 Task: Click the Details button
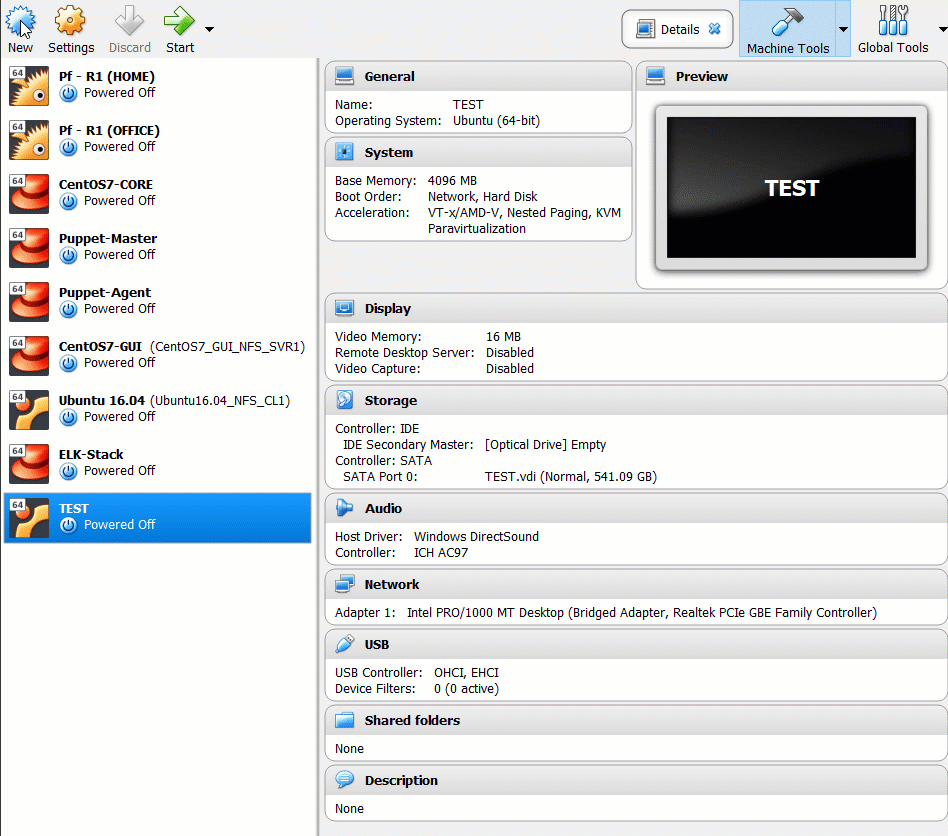(x=677, y=29)
